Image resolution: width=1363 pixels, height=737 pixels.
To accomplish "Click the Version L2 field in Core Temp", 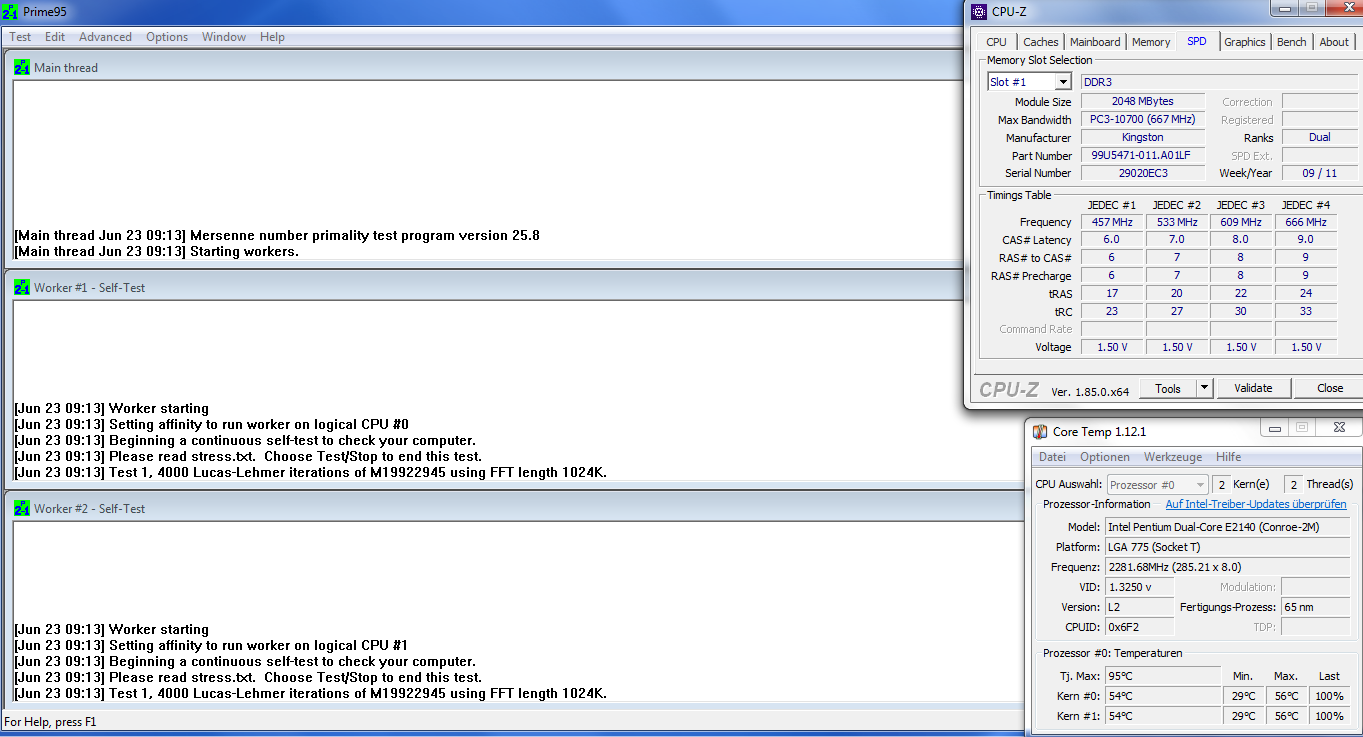I will click(1140, 607).
